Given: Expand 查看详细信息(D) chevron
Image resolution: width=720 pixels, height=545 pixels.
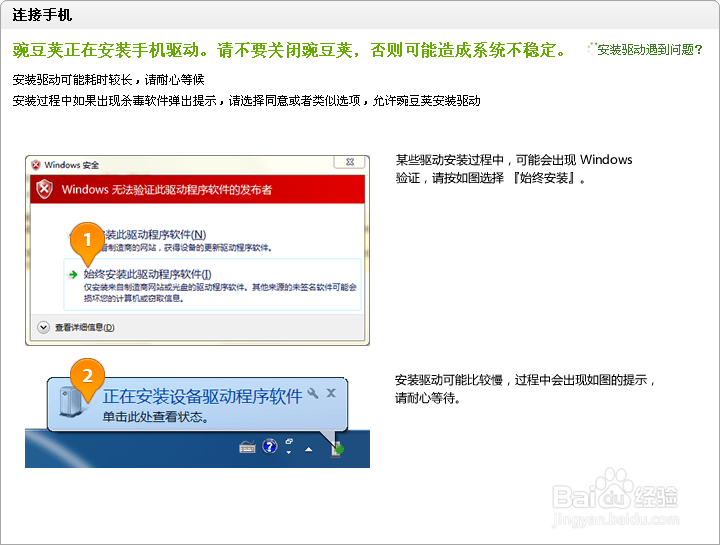Looking at the screenshot, I should point(44,327).
